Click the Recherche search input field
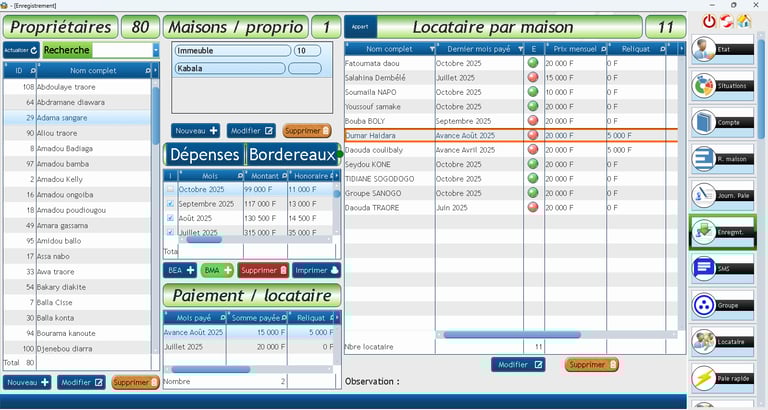Screen dimensions: 768x410 [x=122, y=50]
